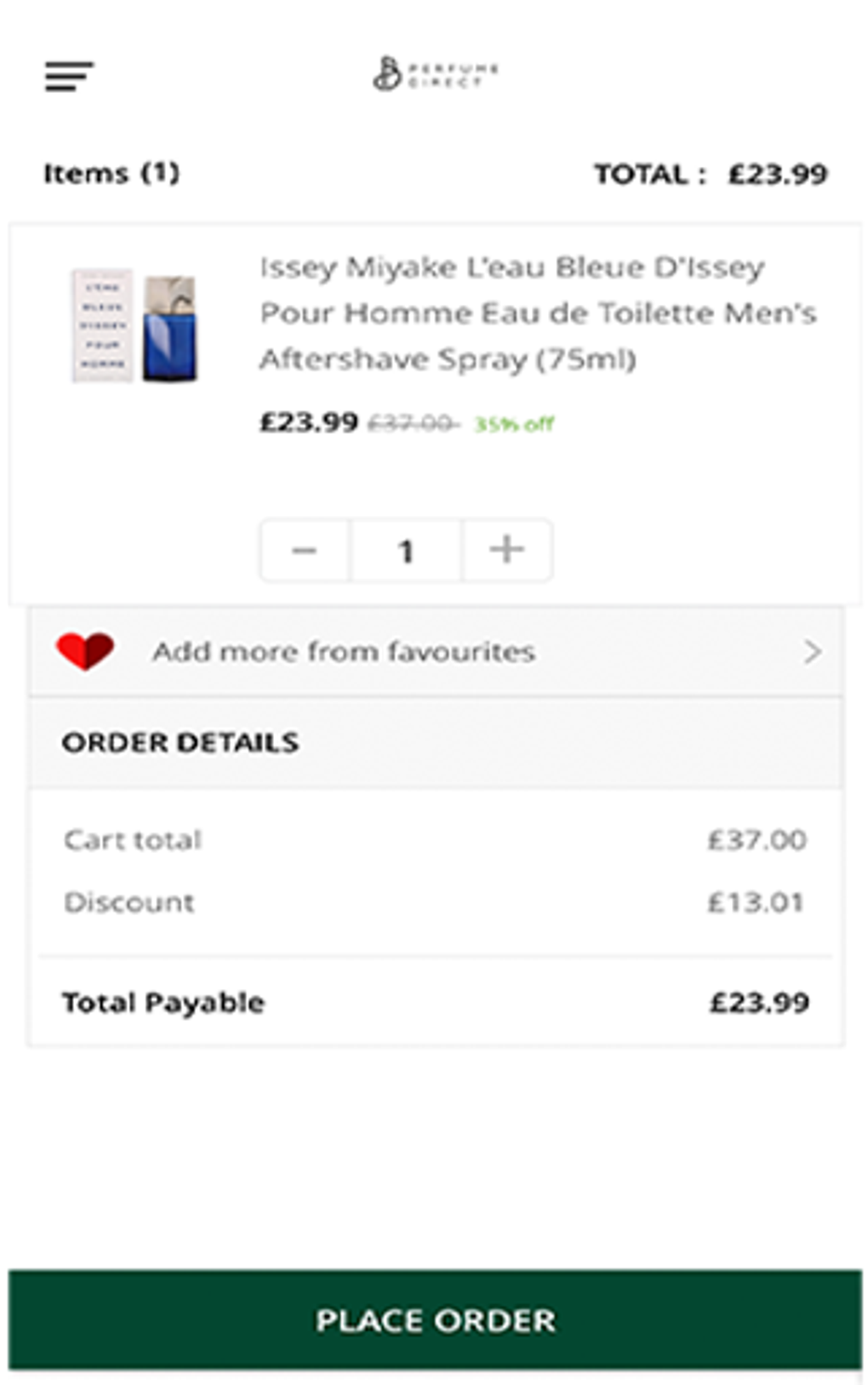Click the £13.01 discount amount
The width and height of the screenshot is (868, 1385).
756,902
